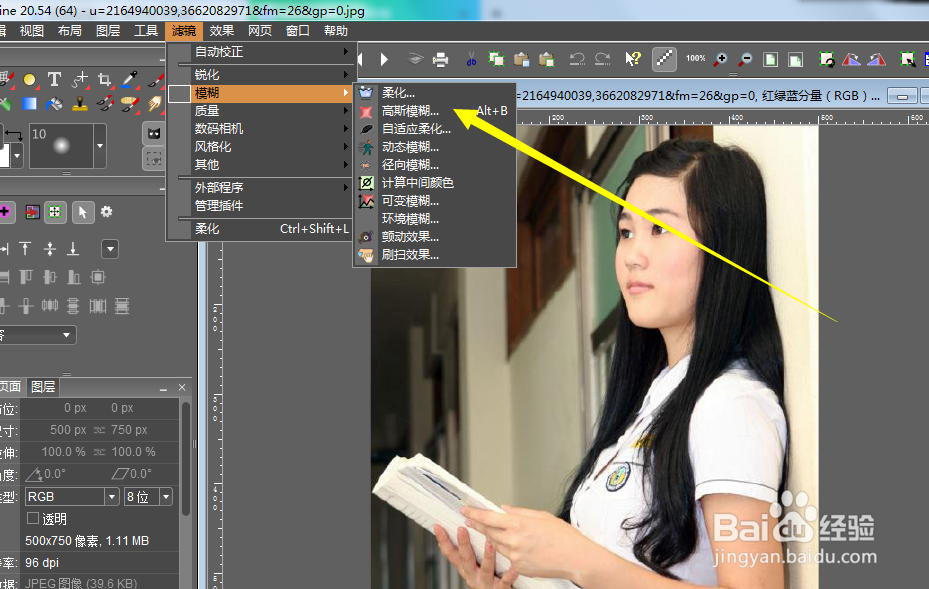Select the Eyedropper color picker tool
929x589 pixels.
pyautogui.click(x=128, y=79)
